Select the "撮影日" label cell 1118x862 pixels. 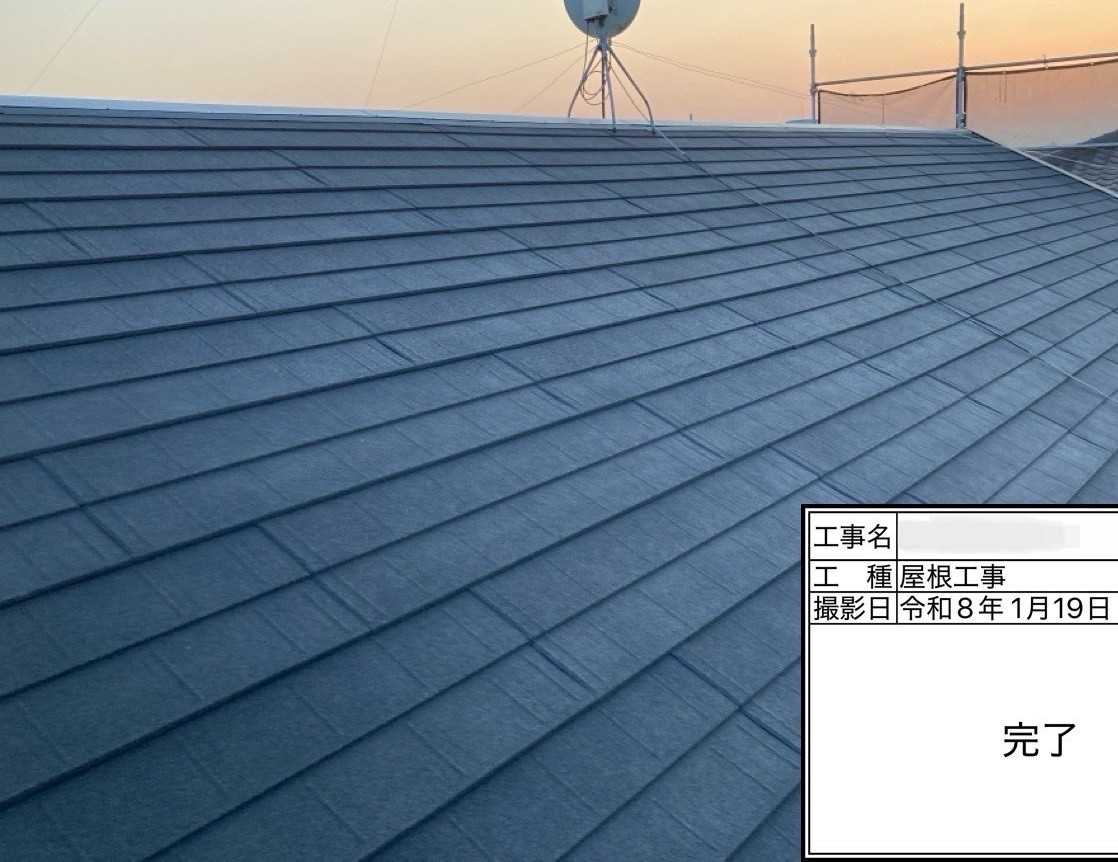tap(851, 608)
